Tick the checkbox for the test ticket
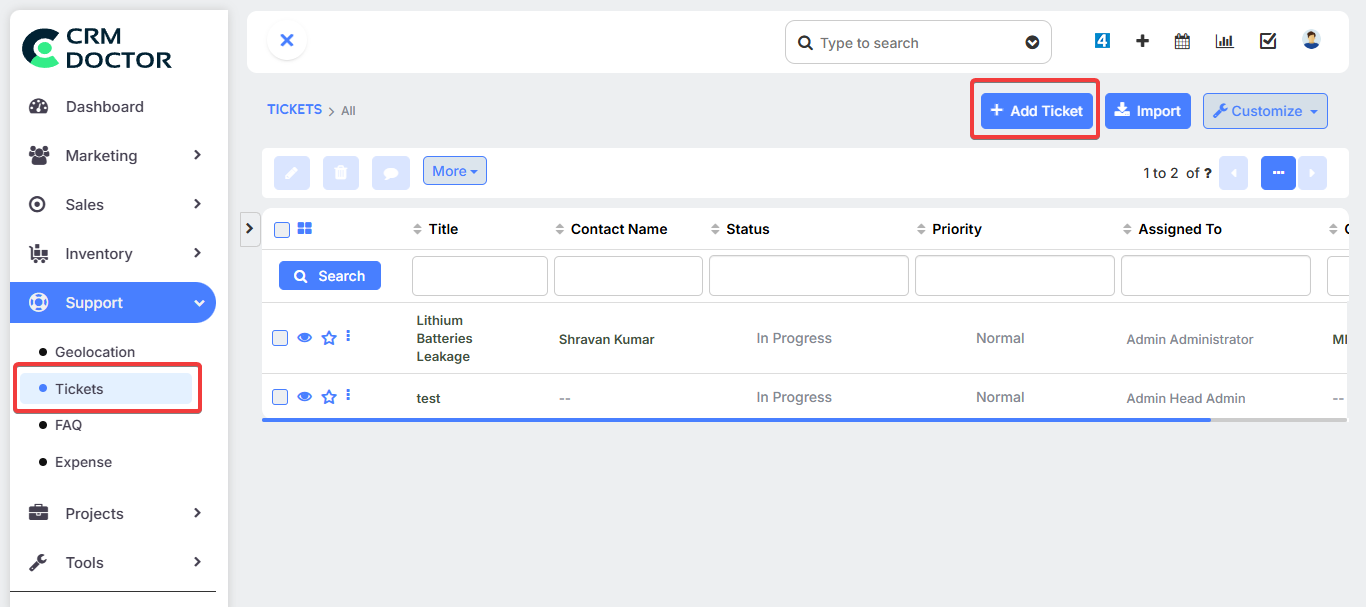 (x=280, y=397)
